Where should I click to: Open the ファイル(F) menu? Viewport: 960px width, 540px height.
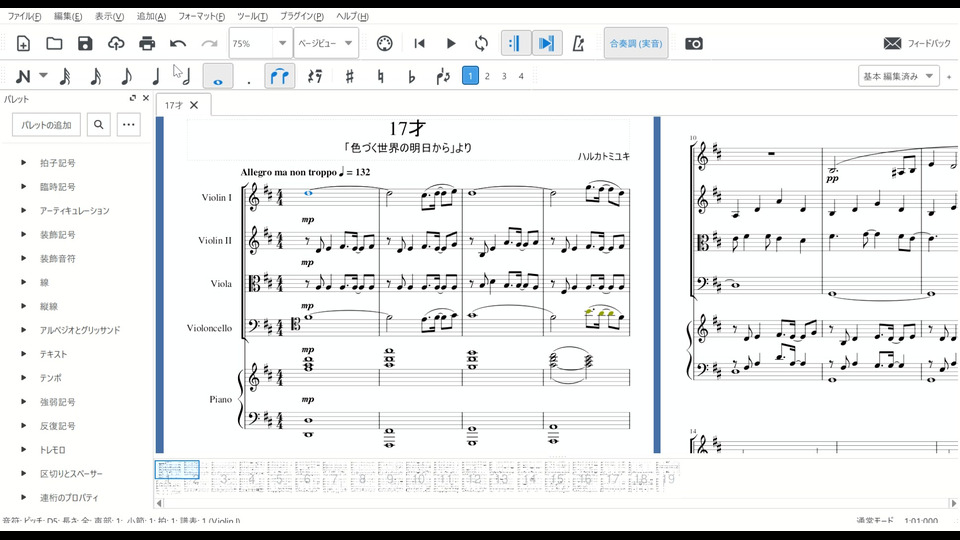24,17
